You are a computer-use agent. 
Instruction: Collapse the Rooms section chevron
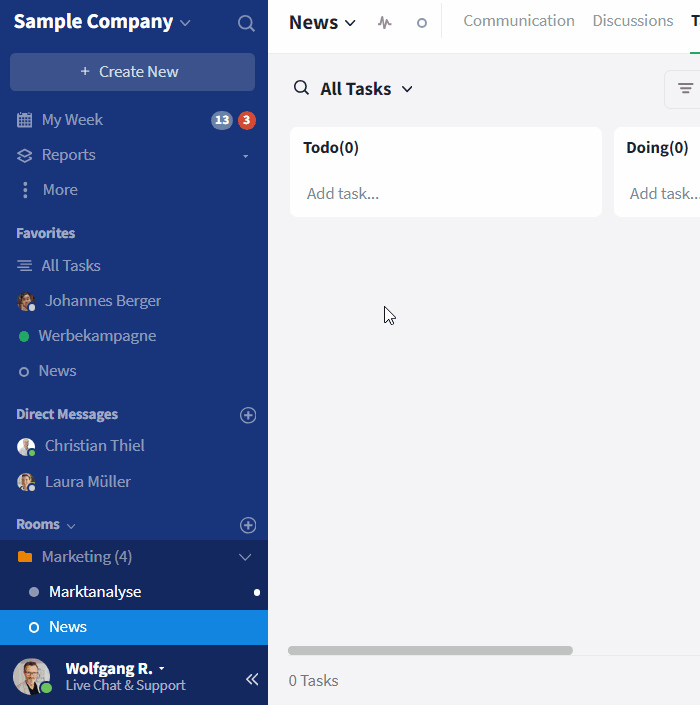(x=71, y=526)
